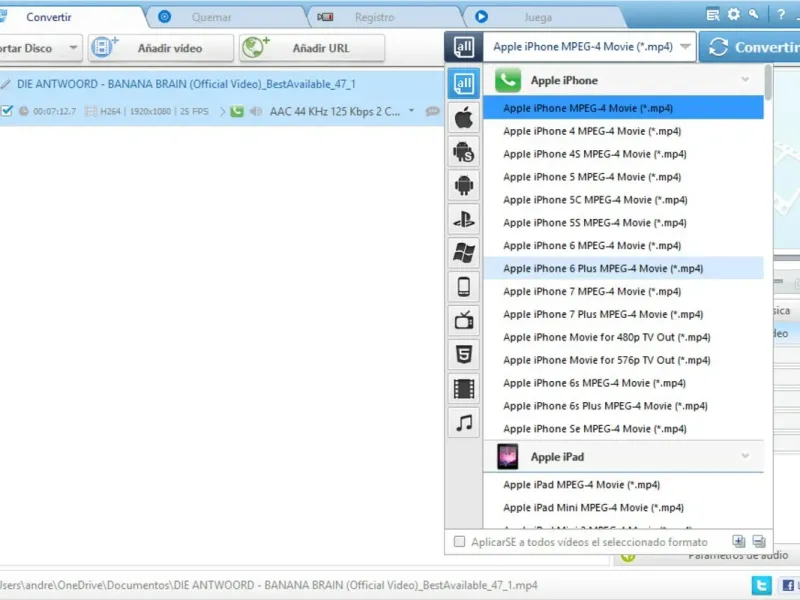
Task: Select Apple iPhone 6s MPEG-4 Movie
Action: [x=623, y=383]
